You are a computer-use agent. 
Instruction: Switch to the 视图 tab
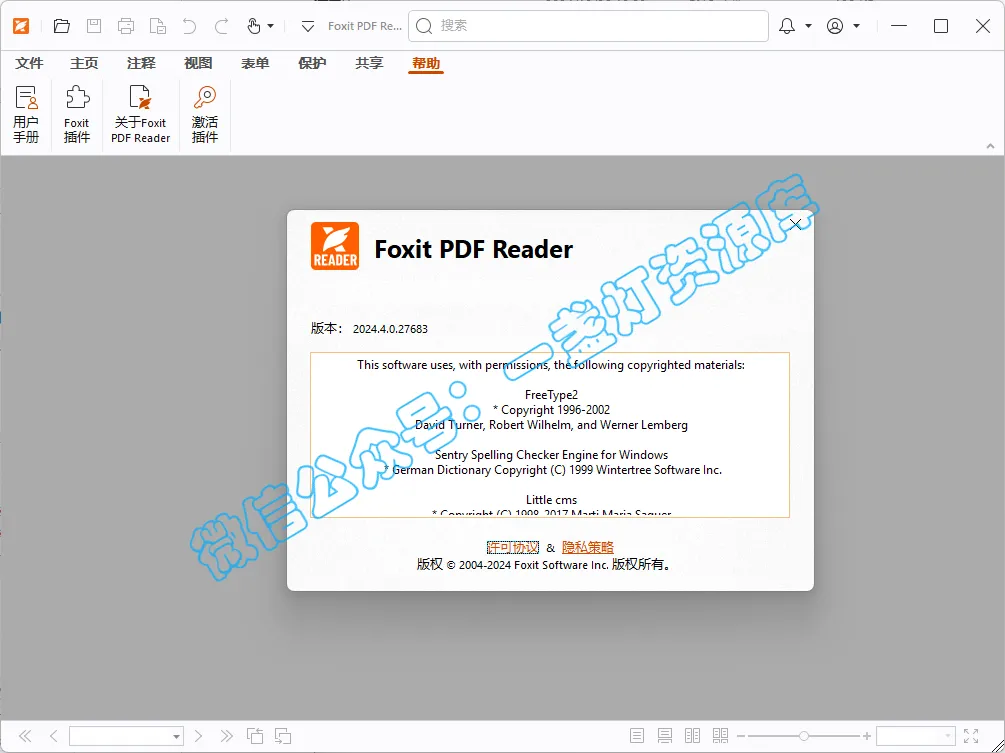pos(198,63)
